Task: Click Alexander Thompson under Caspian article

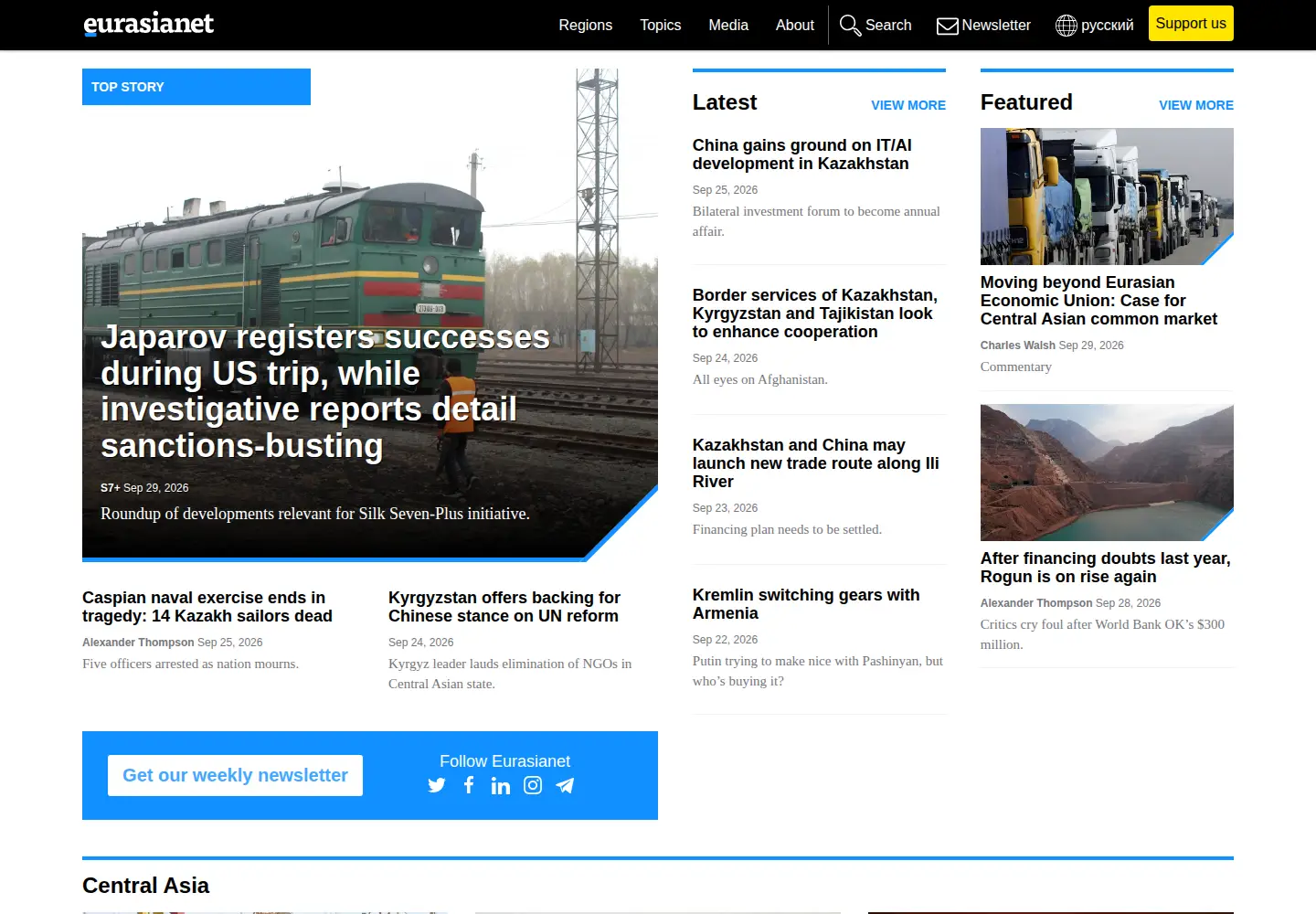Action: tap(138, 643)
